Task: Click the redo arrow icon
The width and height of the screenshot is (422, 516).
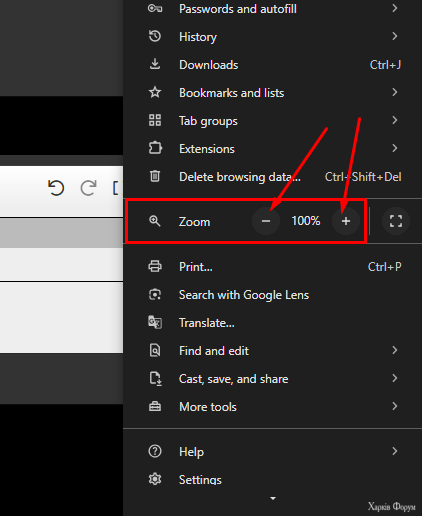Action: pyautogui.click(x=89, y=188)
